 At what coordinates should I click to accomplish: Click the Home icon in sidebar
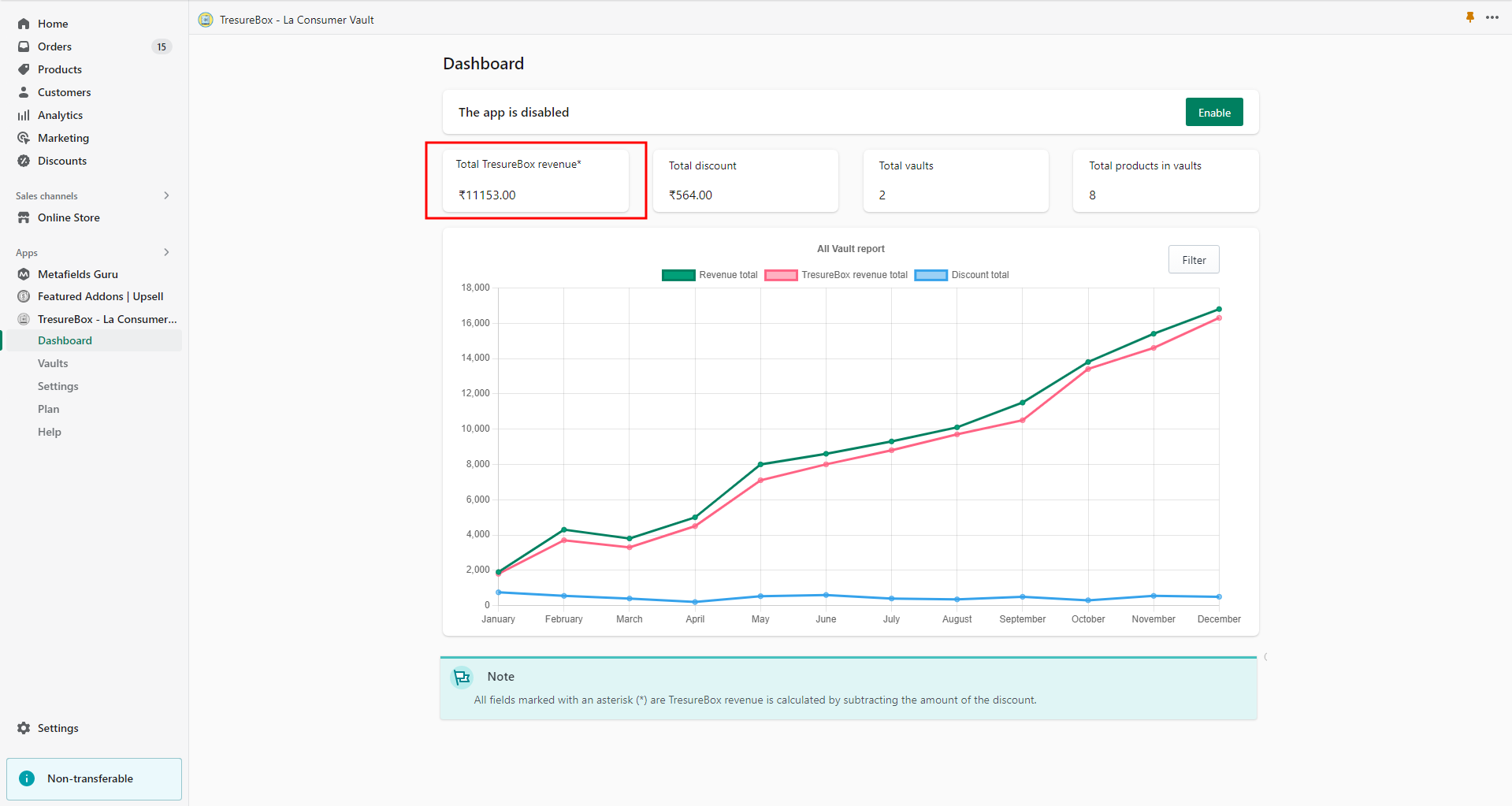coord(24,24)
